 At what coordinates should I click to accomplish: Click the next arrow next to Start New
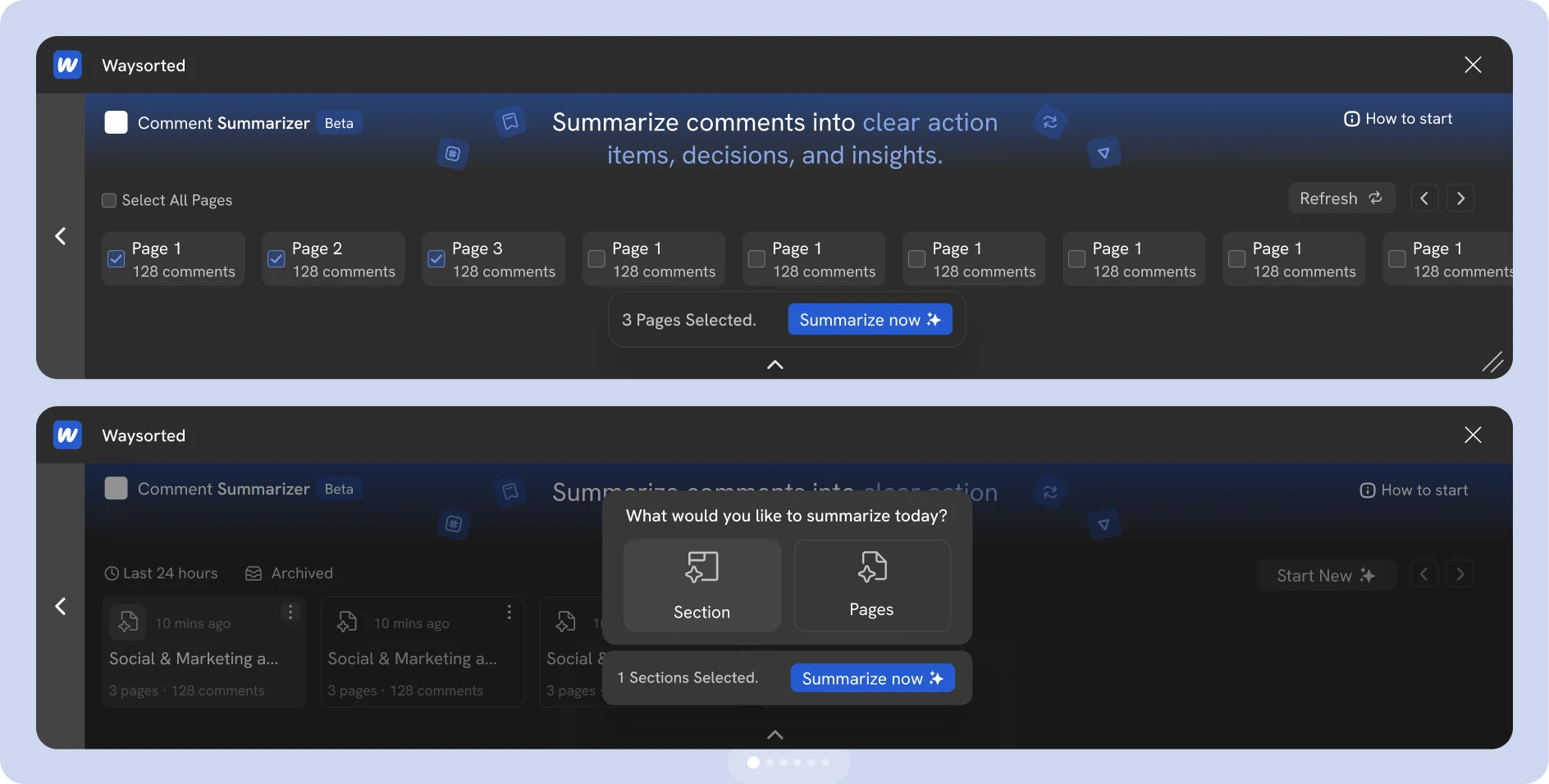pos(1460,574)
